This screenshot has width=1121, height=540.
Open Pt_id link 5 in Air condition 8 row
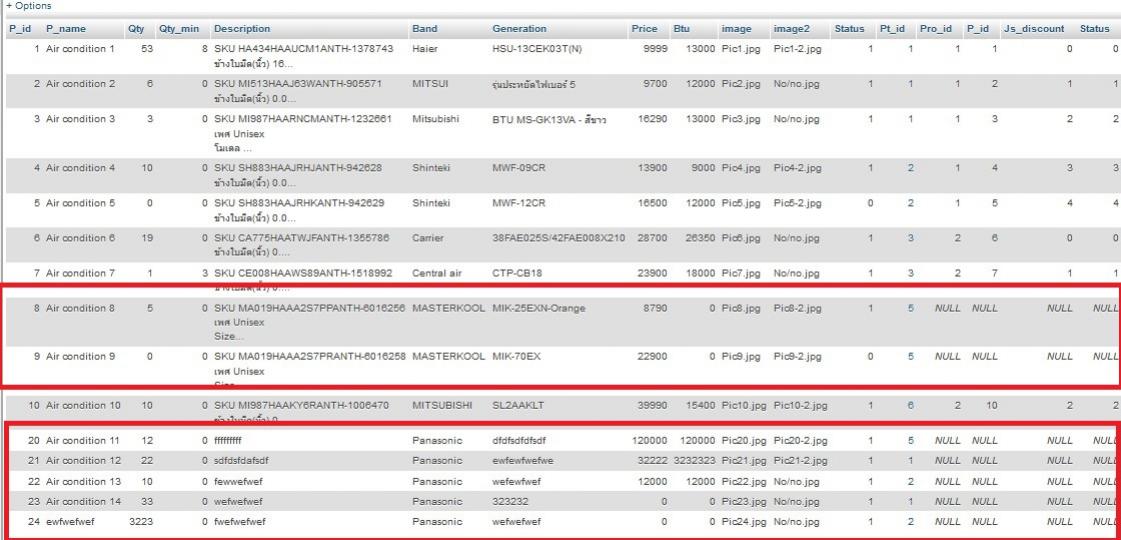(911, 308)
